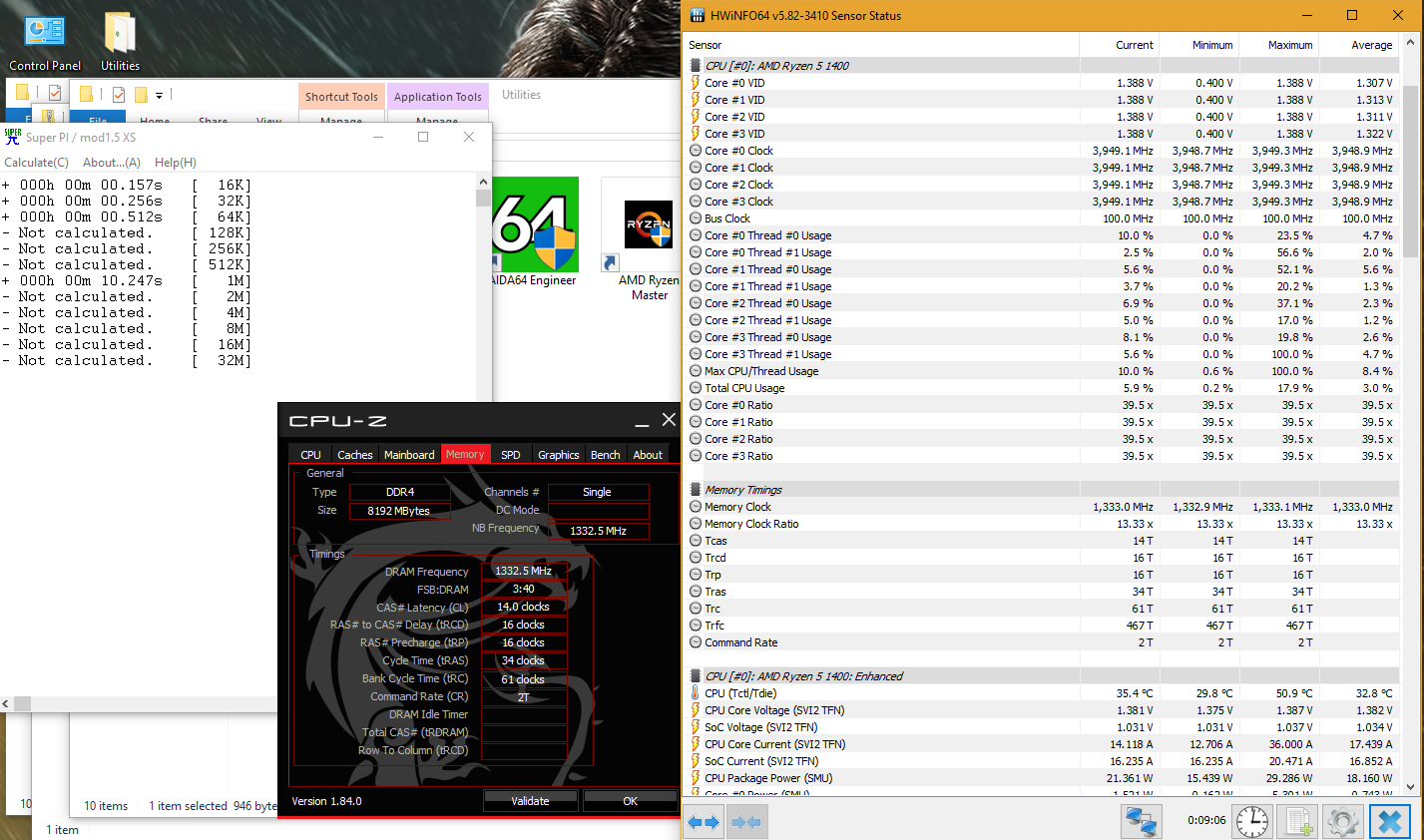
Task: Open the About tab in CPU-Z
Action: 648,454
